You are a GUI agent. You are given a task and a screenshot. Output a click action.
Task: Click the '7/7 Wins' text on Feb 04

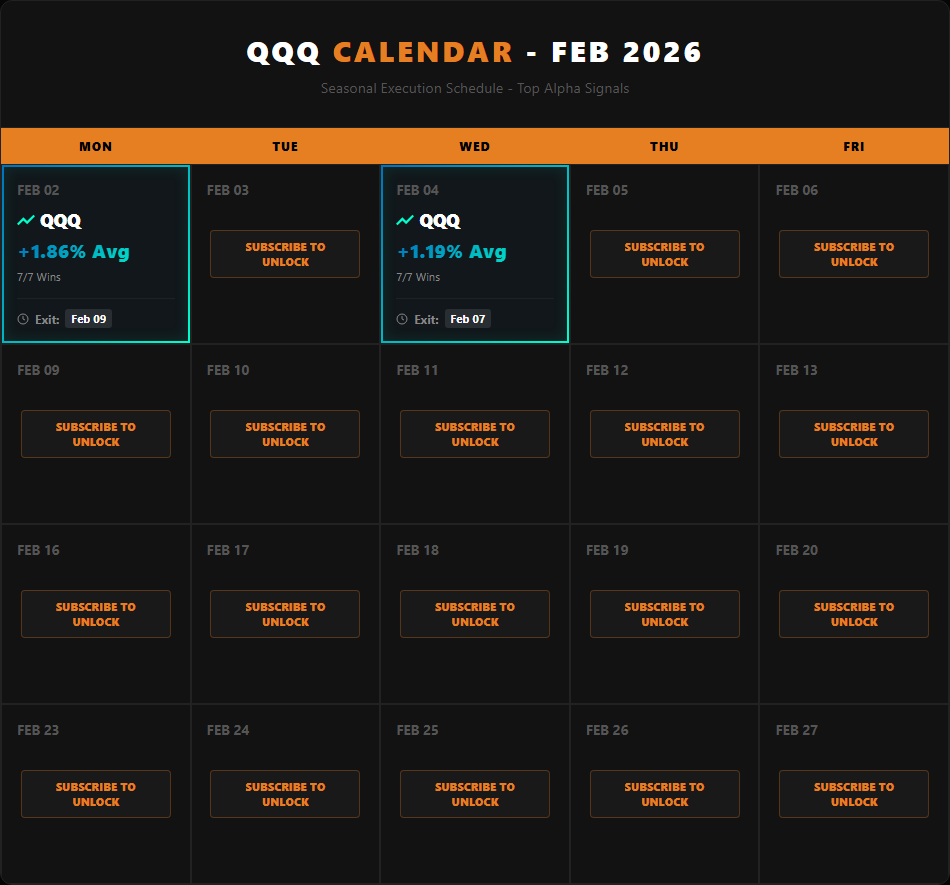point(417,277)
